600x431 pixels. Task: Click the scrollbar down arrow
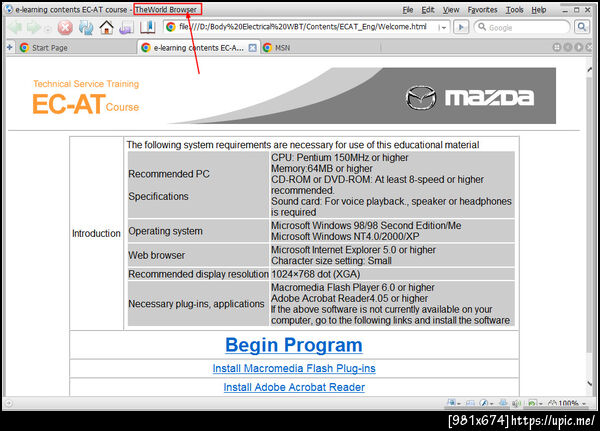pos(590,383)
